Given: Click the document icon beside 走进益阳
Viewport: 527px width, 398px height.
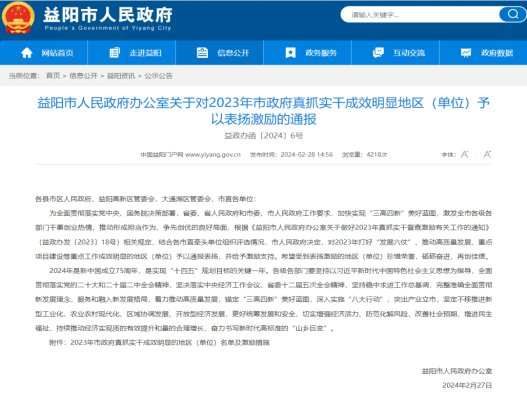Looking at the screenshot, I should coord(114,53).
